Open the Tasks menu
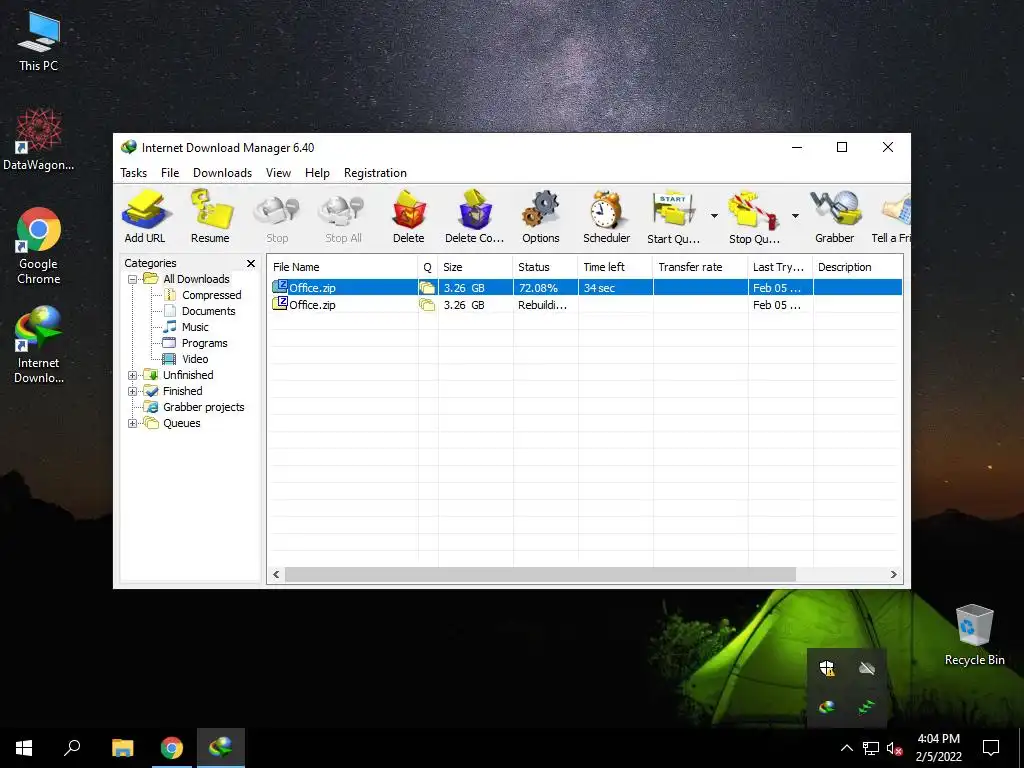The width and height of the screenshot is (1024, 768). click(x=133, y=173)
